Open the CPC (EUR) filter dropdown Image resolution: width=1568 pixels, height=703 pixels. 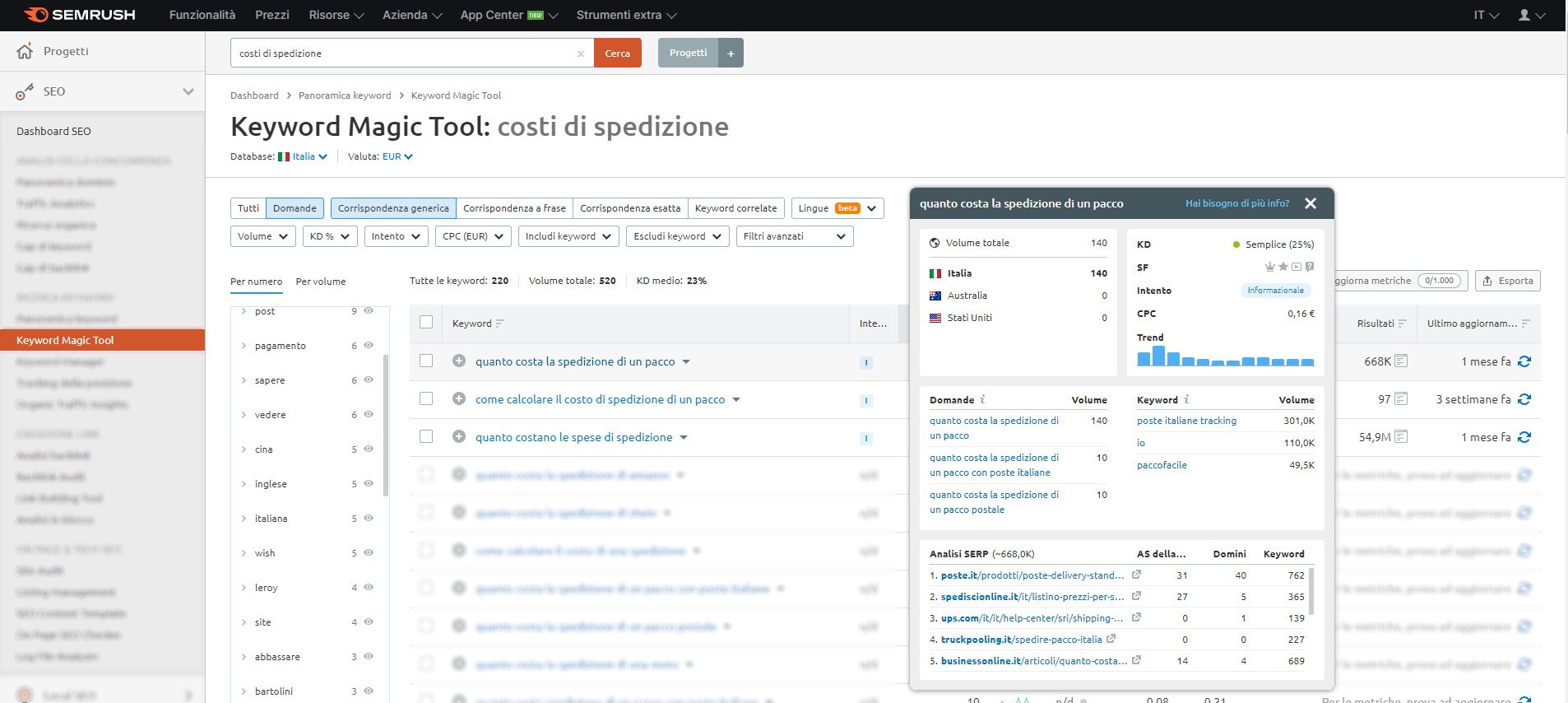click(x=473, y=236)
